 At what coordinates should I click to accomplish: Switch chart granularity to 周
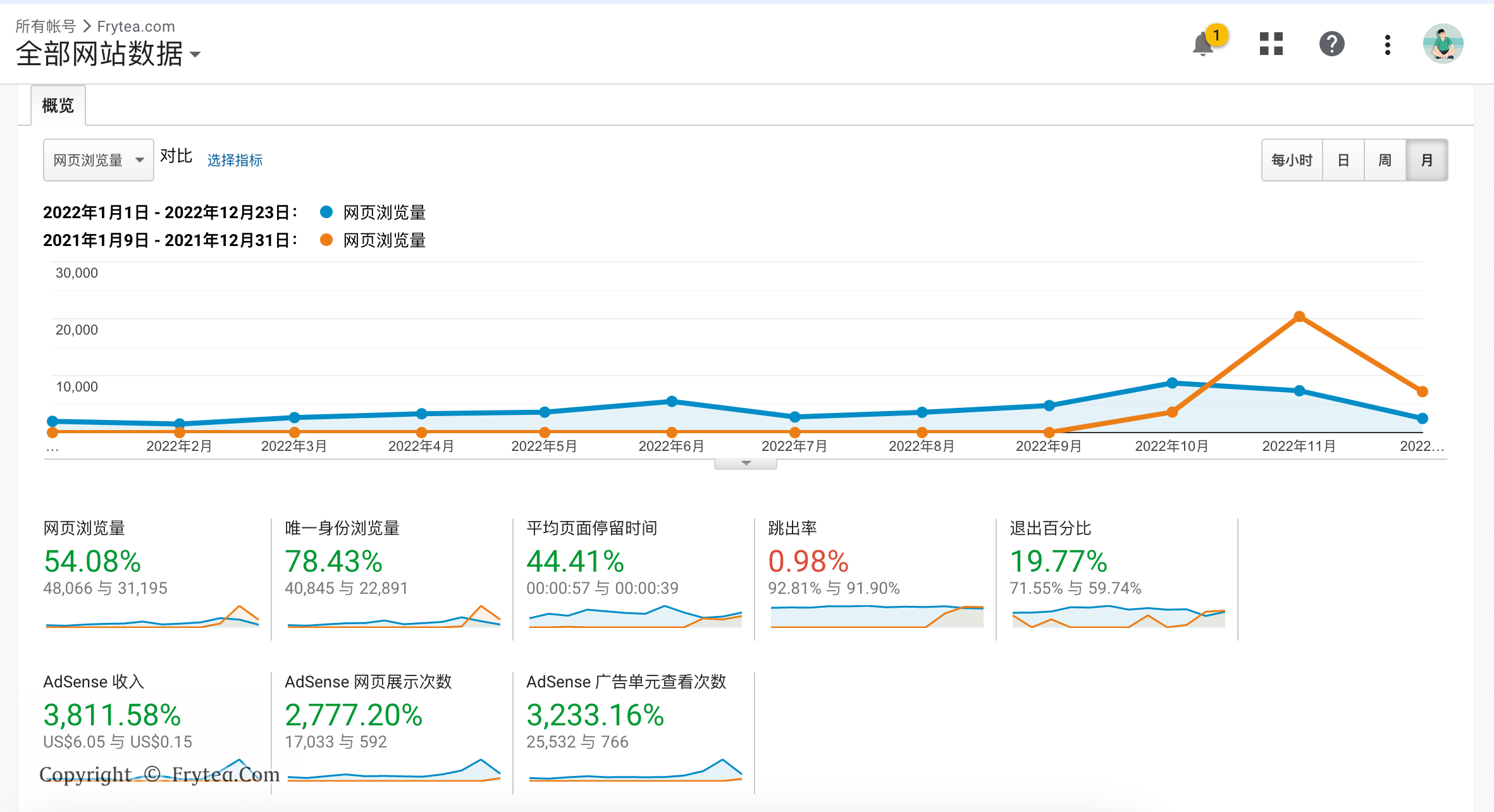pos(1385,161)
